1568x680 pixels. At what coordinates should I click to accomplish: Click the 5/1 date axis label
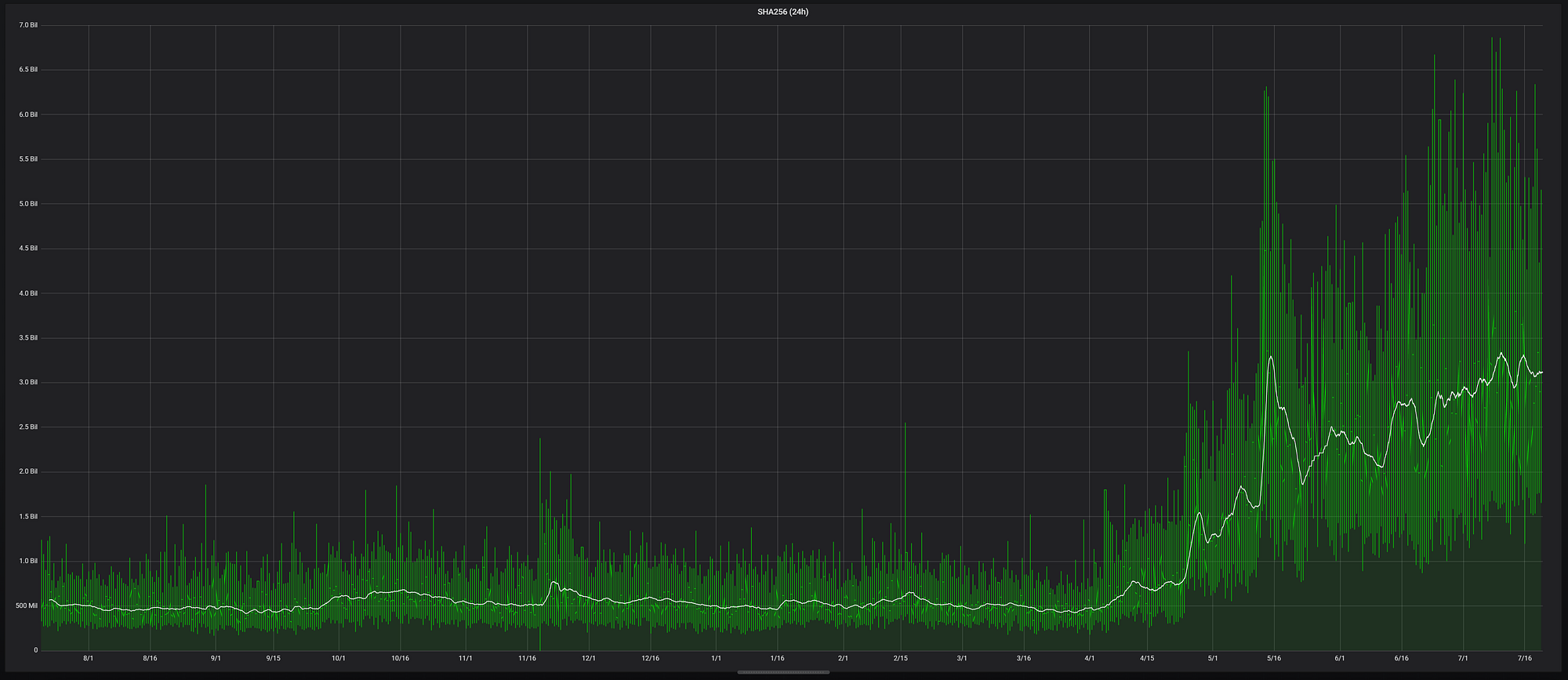(1213, 658)
